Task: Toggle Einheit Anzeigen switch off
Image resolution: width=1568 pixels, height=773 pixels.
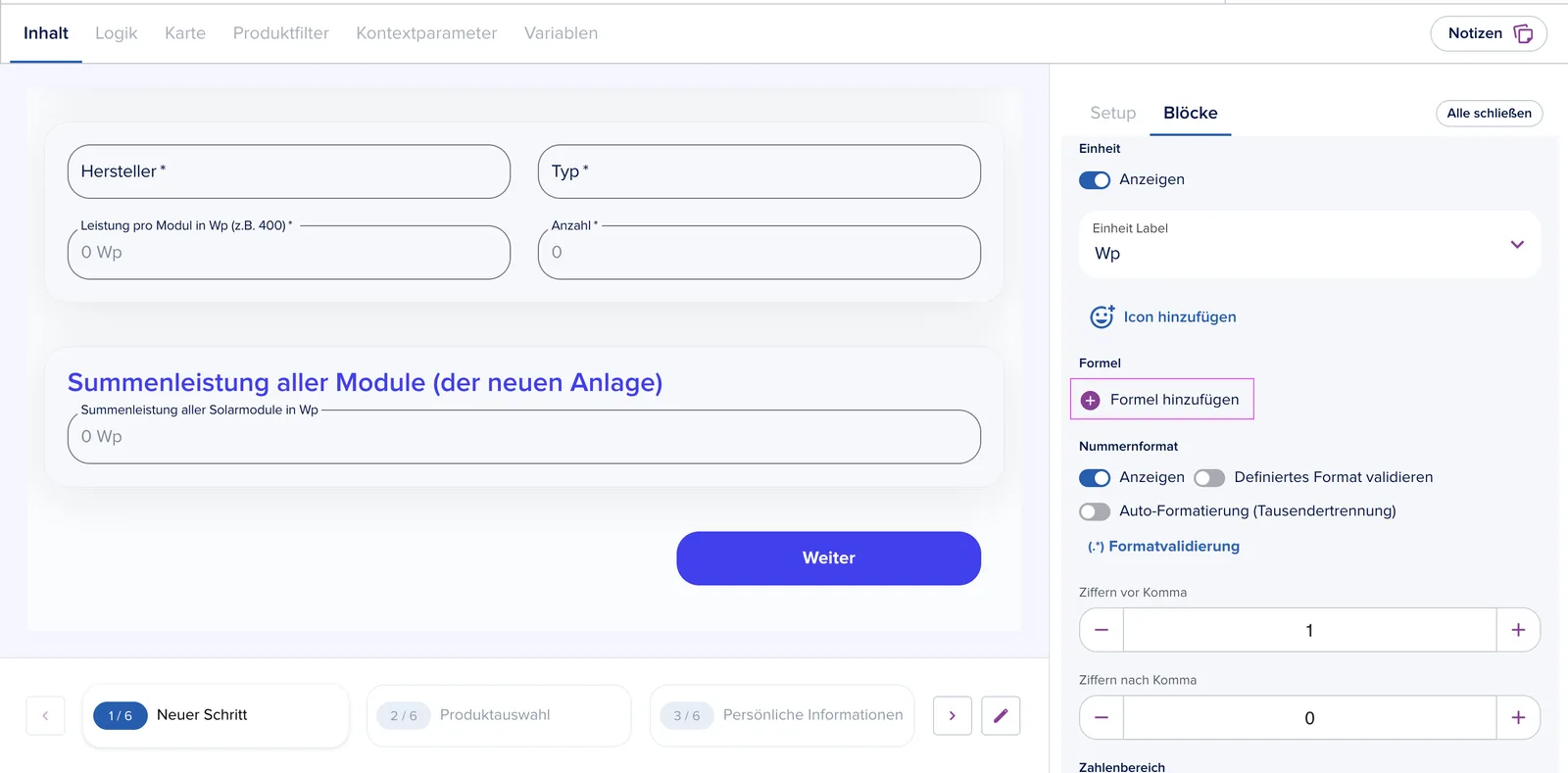Action: click(x=1095, y=180)
